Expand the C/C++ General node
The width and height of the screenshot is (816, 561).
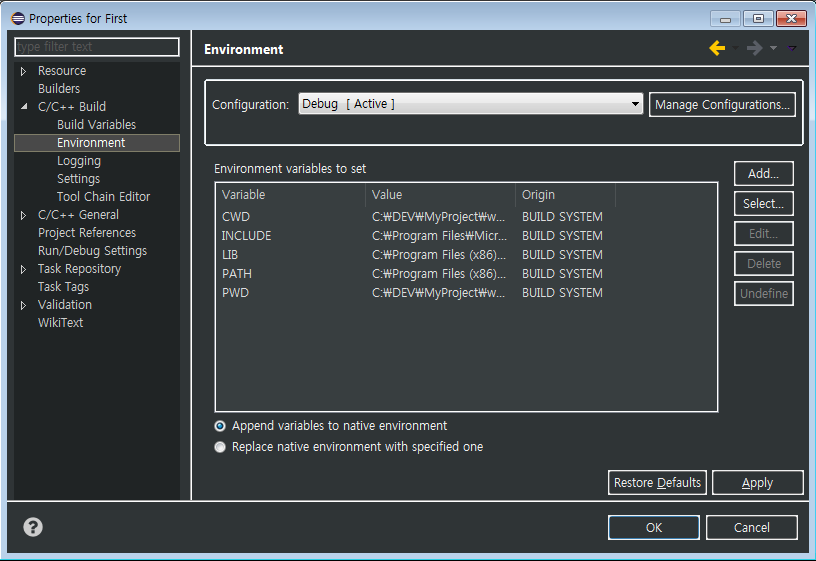[23, 215]
